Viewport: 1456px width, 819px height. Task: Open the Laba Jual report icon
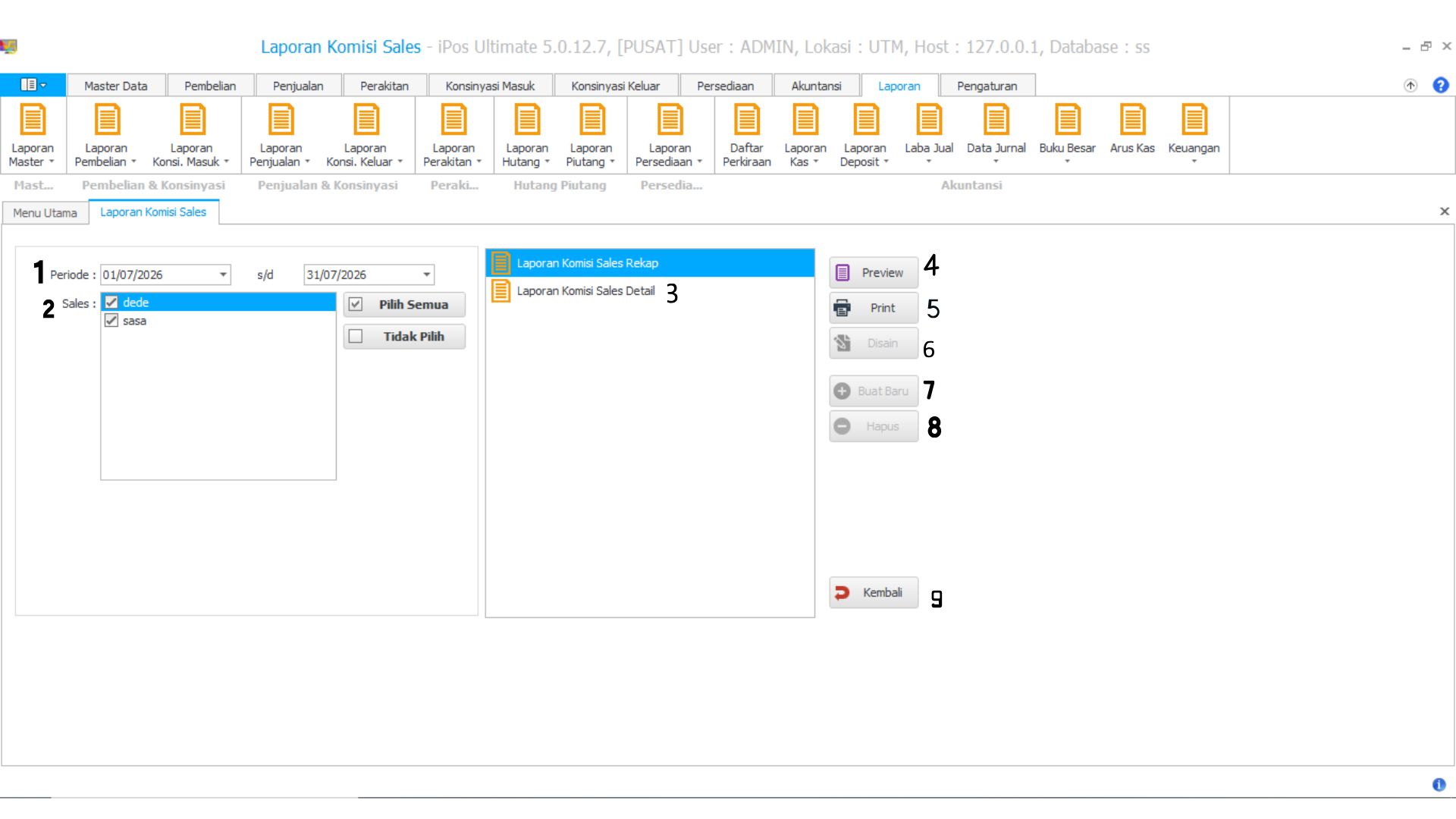928,134
